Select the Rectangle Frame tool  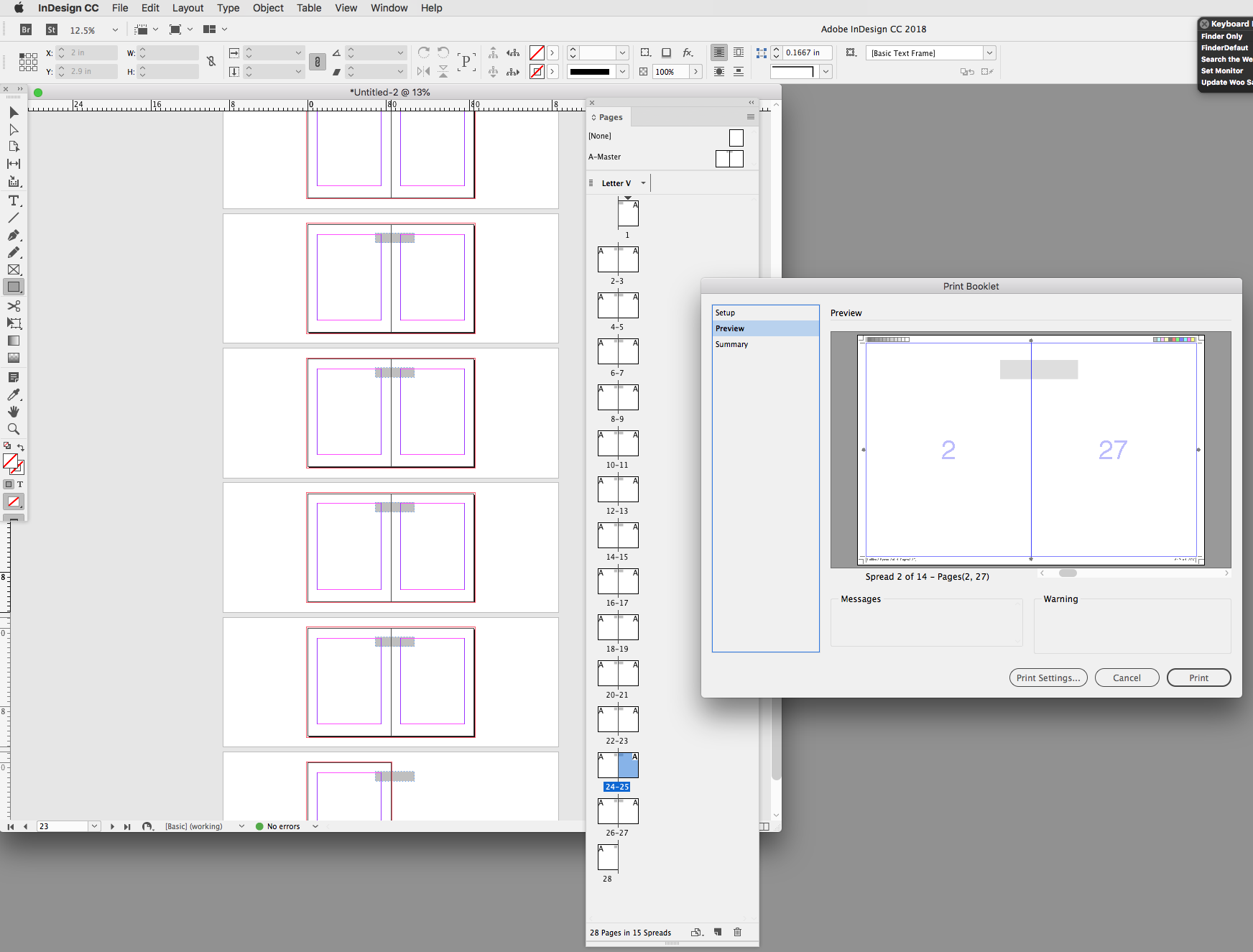click(14, 269)
